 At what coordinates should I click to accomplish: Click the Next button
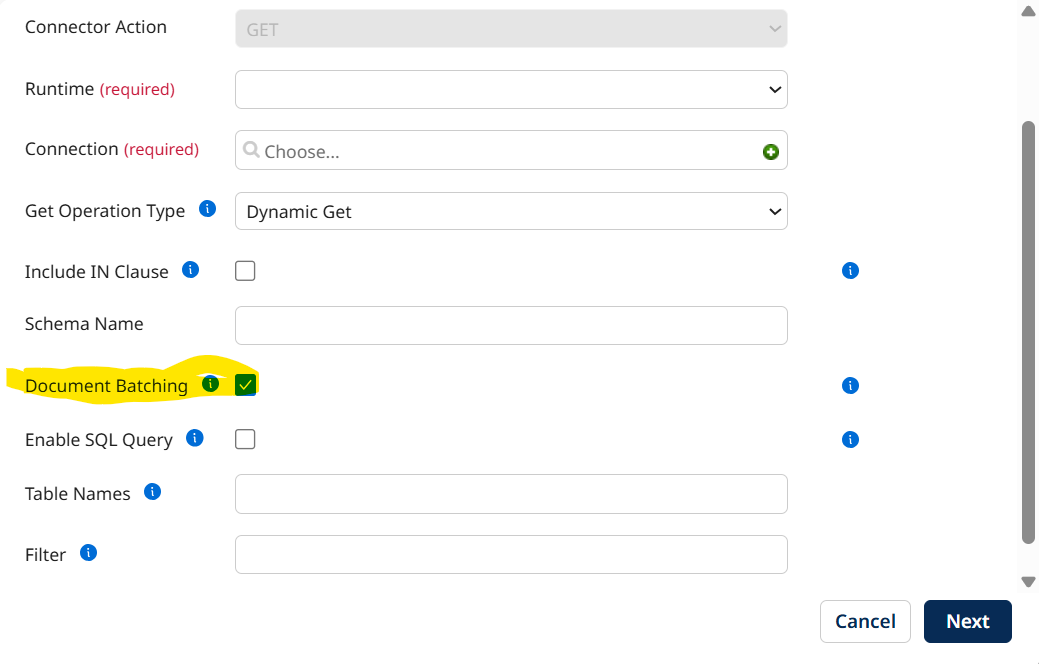[x=967, y=621]
